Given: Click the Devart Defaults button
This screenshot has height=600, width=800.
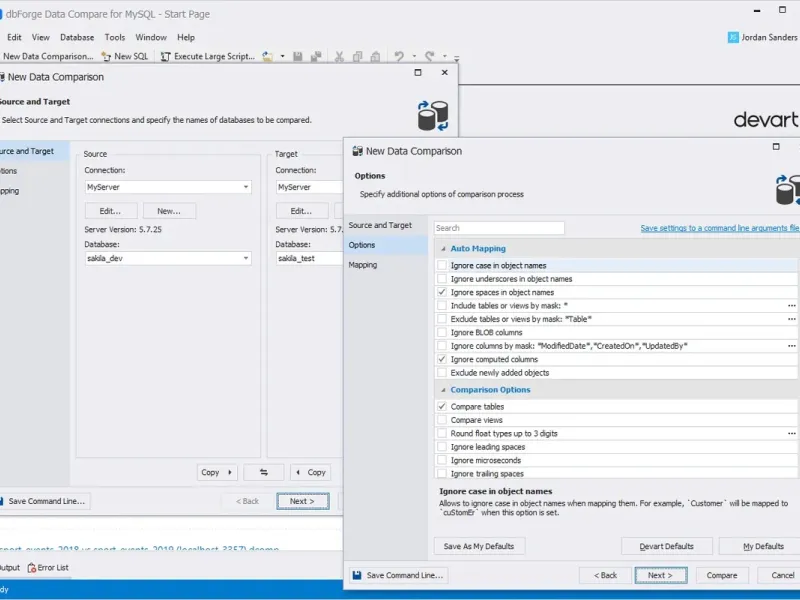Looking at the screenshot, I should coord(666,546).
